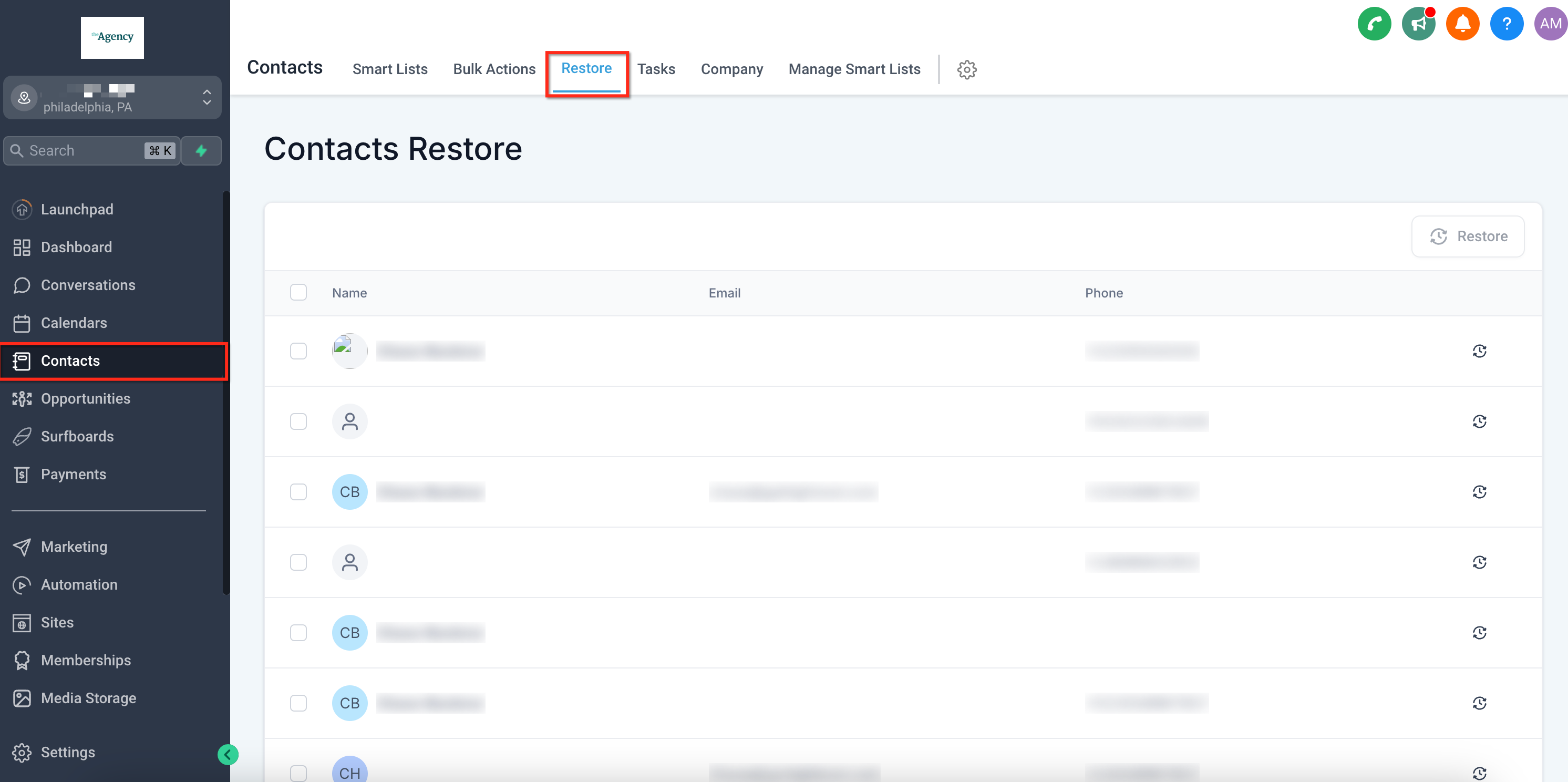Open Settings in the sidebar
The image size is (1568, 782).
click(x=68, y=752)
